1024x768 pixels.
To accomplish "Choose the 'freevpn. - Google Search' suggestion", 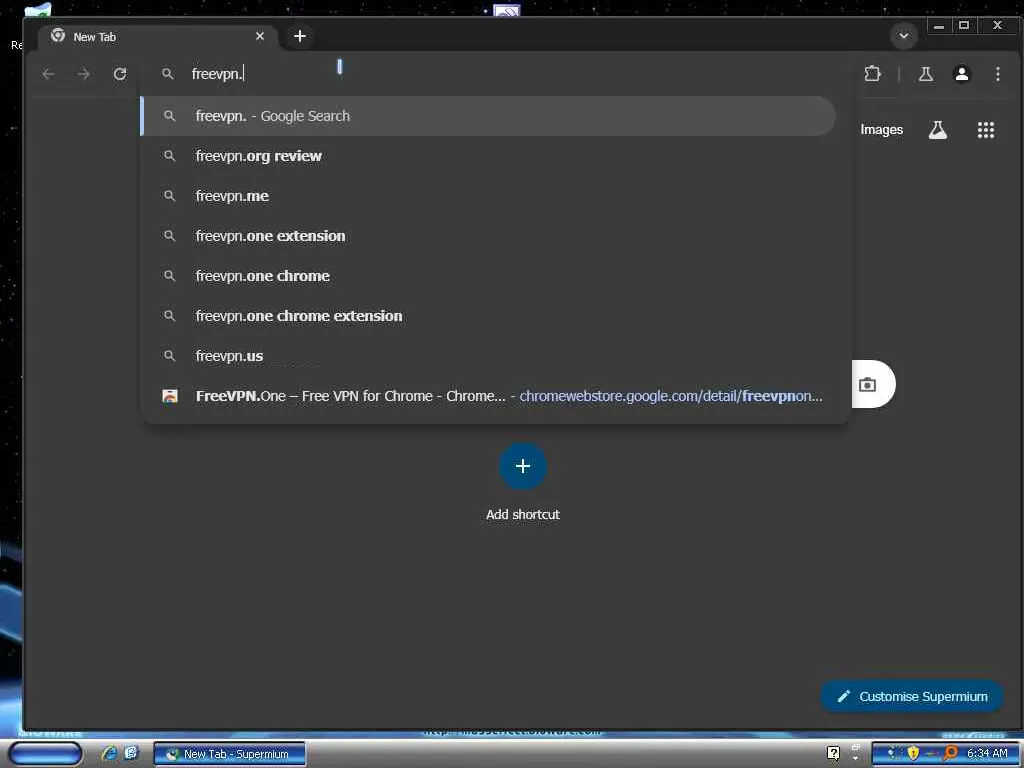I will (x=488, y=116).
